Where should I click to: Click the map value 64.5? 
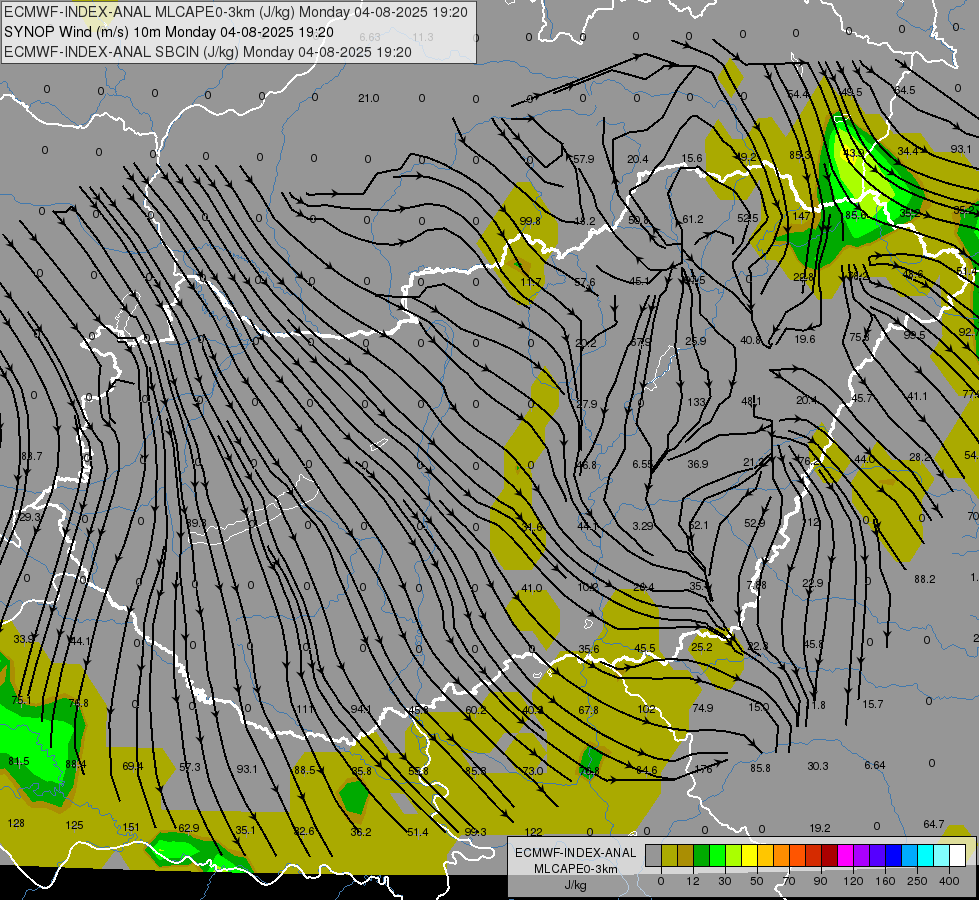pyautogui.click(x=905, y=91)
